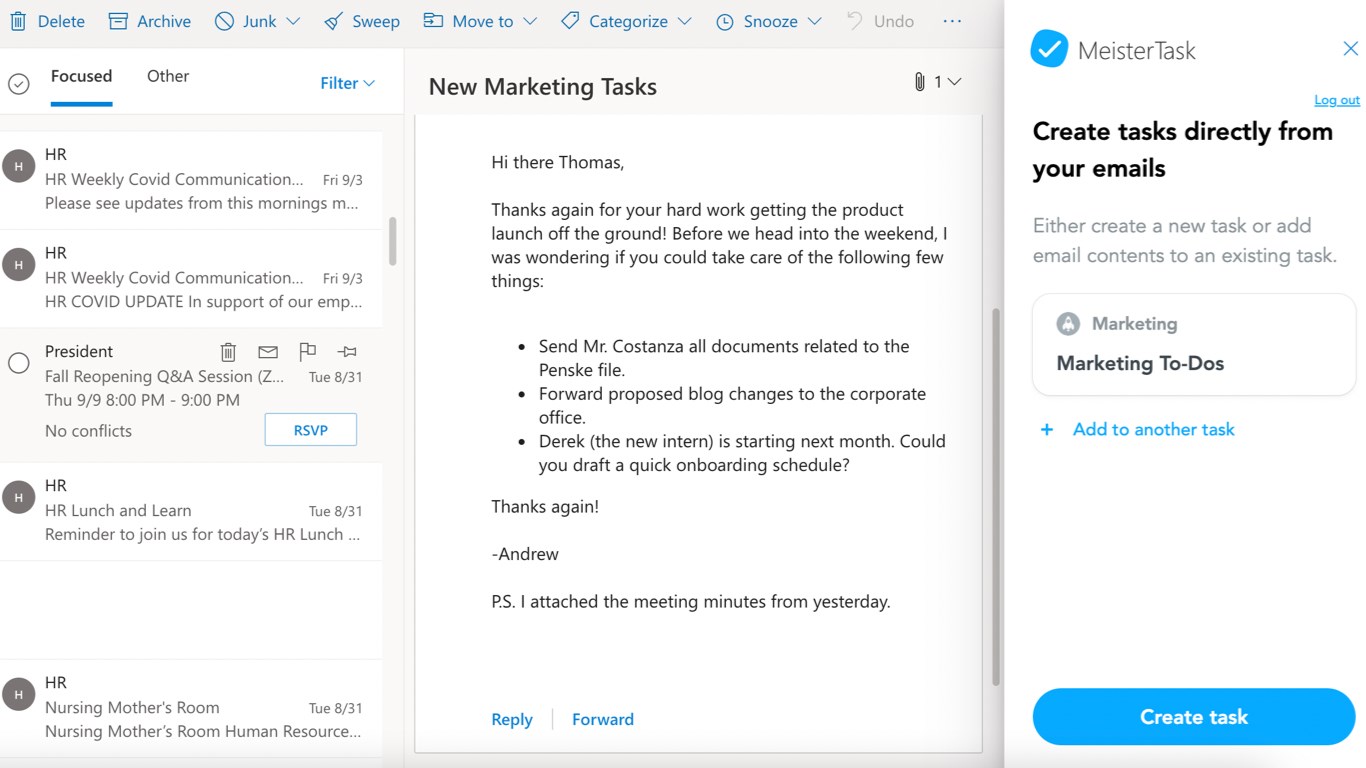Screen dimensions: 1366x768
Task: Click the Sweep broom icon
Action: [334, 21]
